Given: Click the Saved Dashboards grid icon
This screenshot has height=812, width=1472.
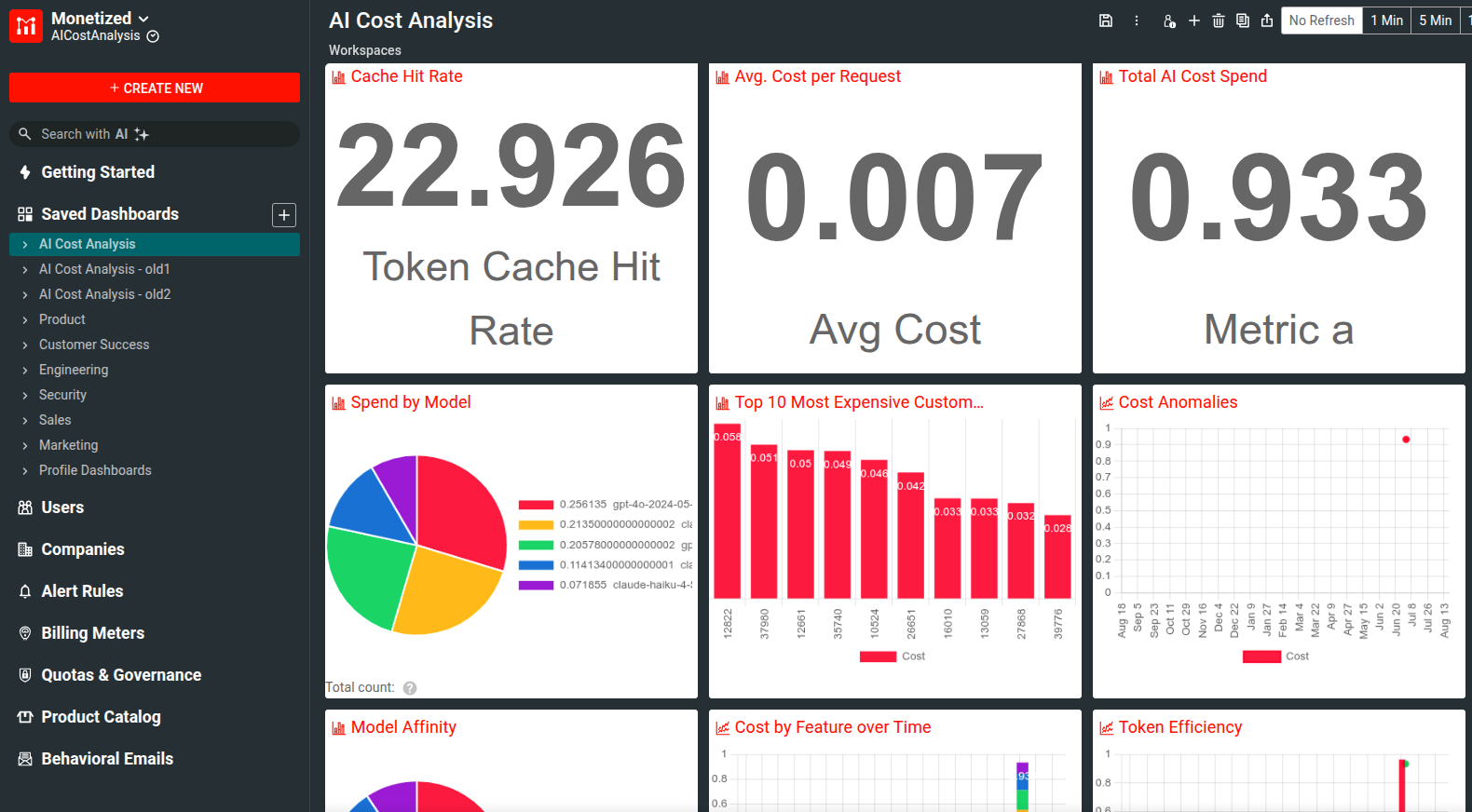Looking at the screenshot, I should [25, 214].
